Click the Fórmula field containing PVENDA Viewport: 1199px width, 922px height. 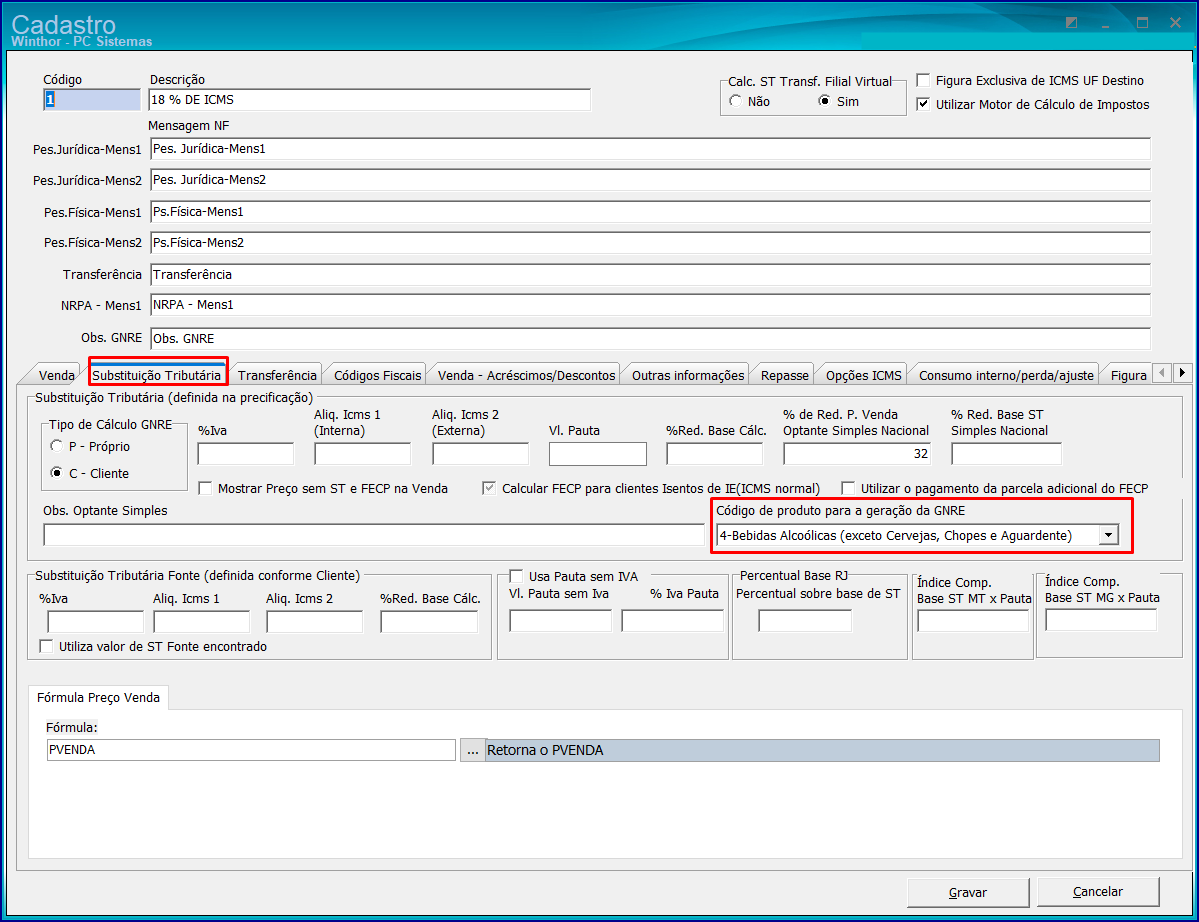[x=251, y=750]
